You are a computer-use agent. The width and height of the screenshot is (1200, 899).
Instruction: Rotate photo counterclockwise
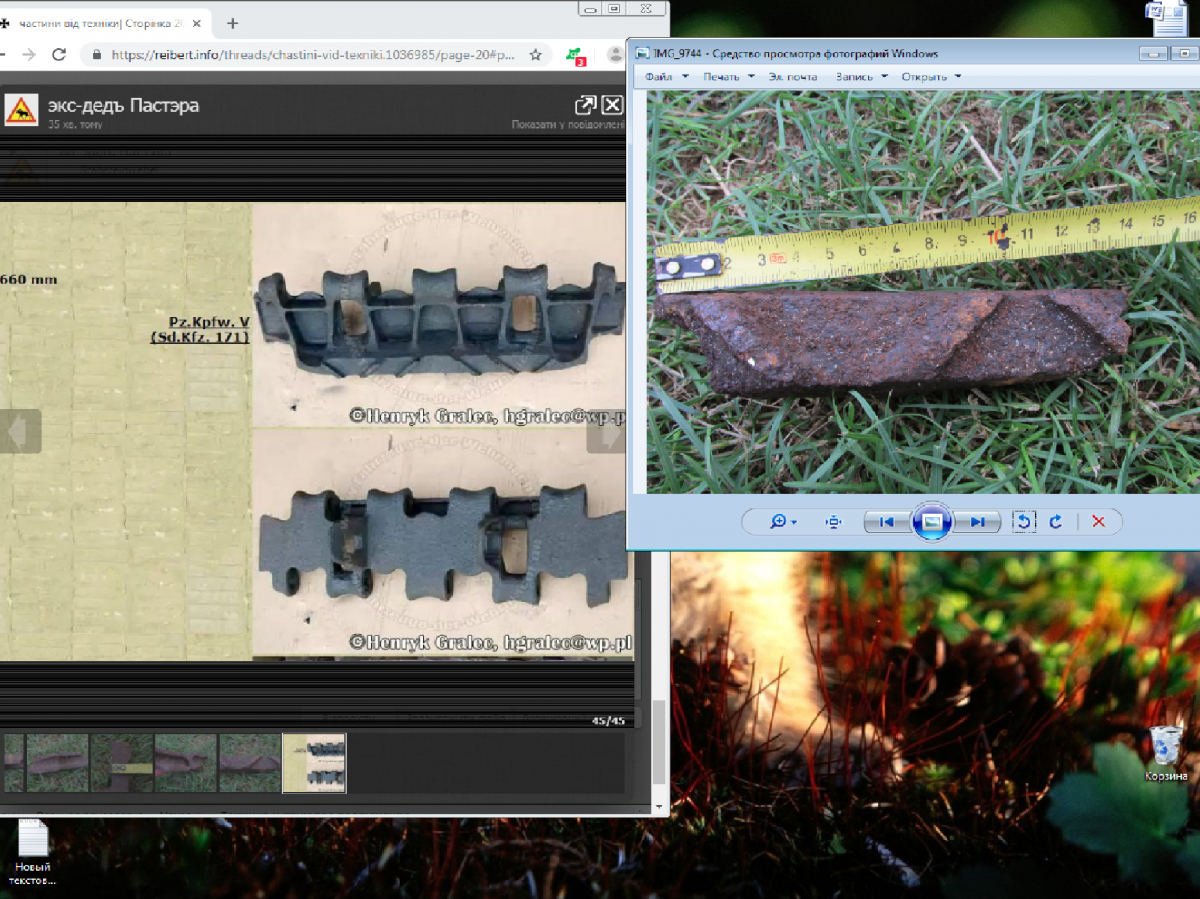click(x=1023, y=522)
